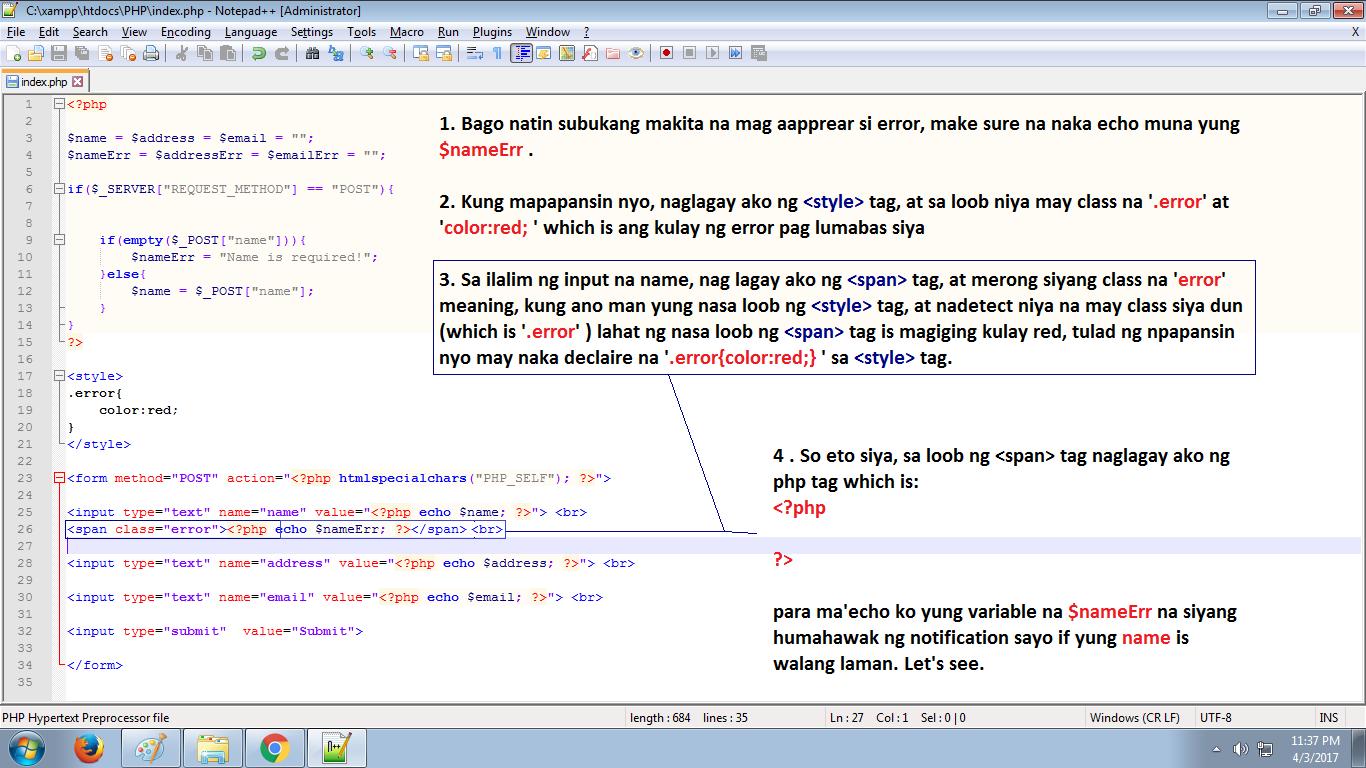Open a file using the Open folder icon

34,52
